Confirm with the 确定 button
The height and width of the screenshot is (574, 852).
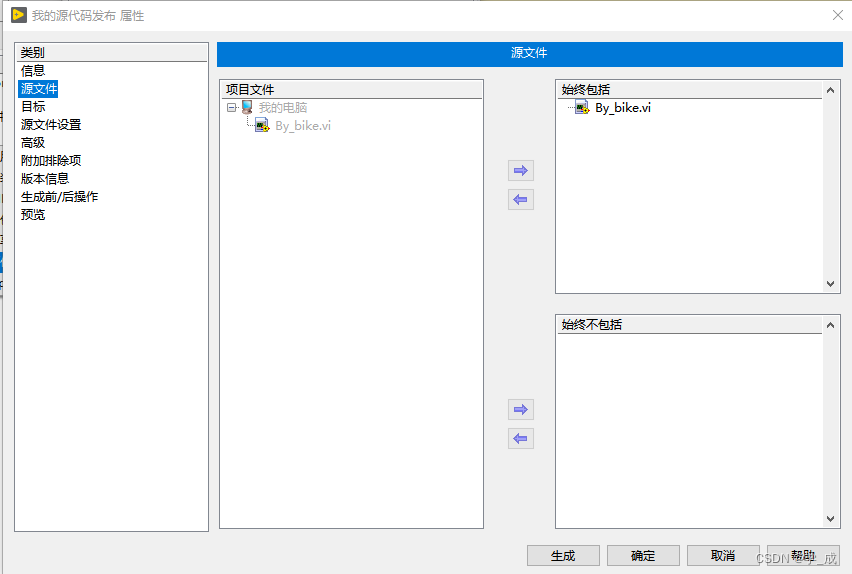[643, 556]
